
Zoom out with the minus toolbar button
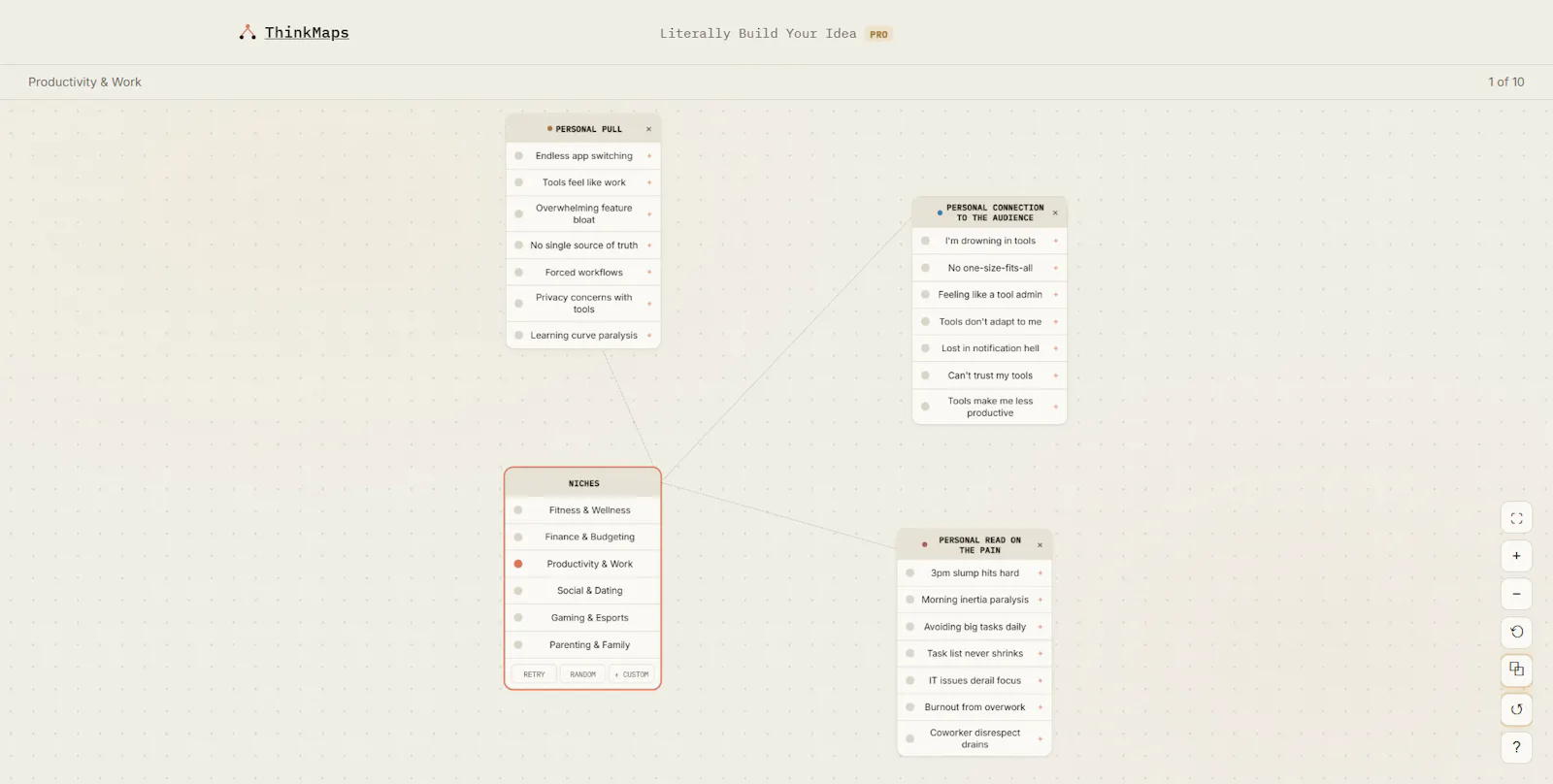[1516, 594]
